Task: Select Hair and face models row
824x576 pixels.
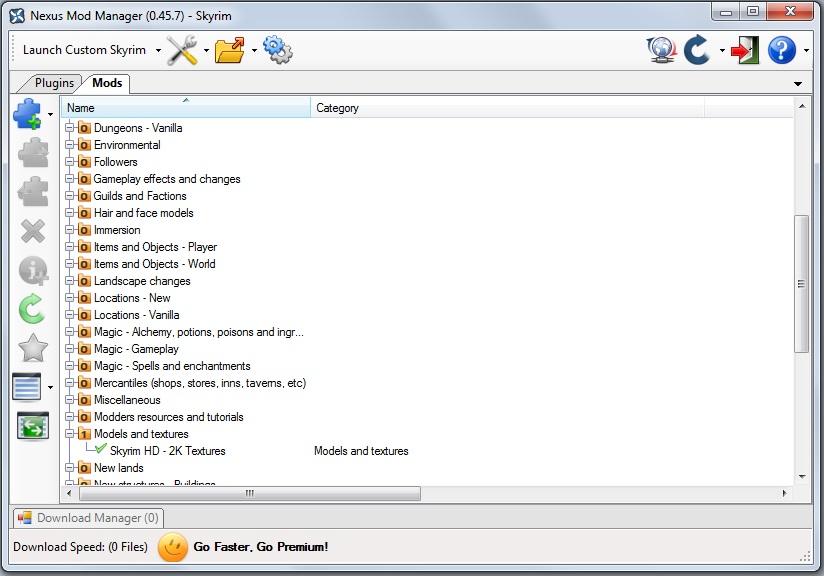Action: (x=143, y=213)
